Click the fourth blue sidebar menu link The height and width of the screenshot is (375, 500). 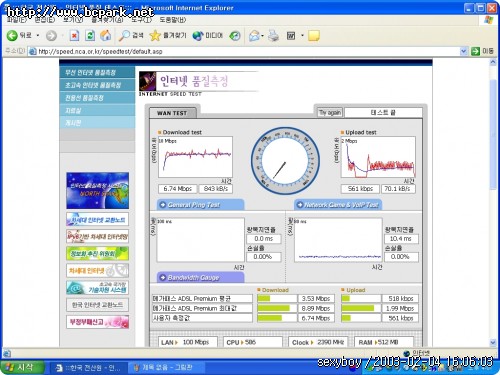point(97,110)
